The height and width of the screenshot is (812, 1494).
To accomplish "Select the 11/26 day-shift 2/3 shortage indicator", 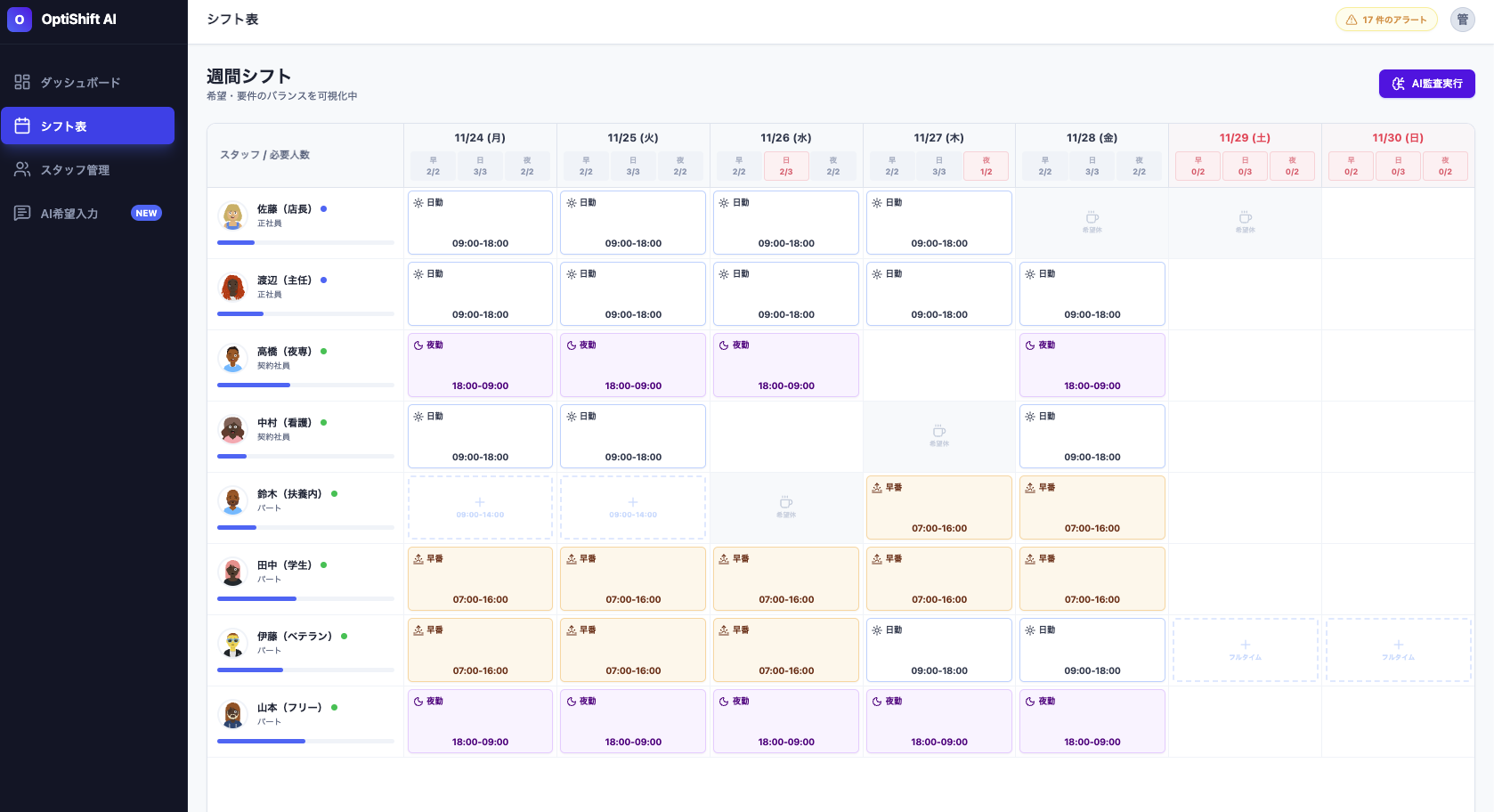I will 786,166.
